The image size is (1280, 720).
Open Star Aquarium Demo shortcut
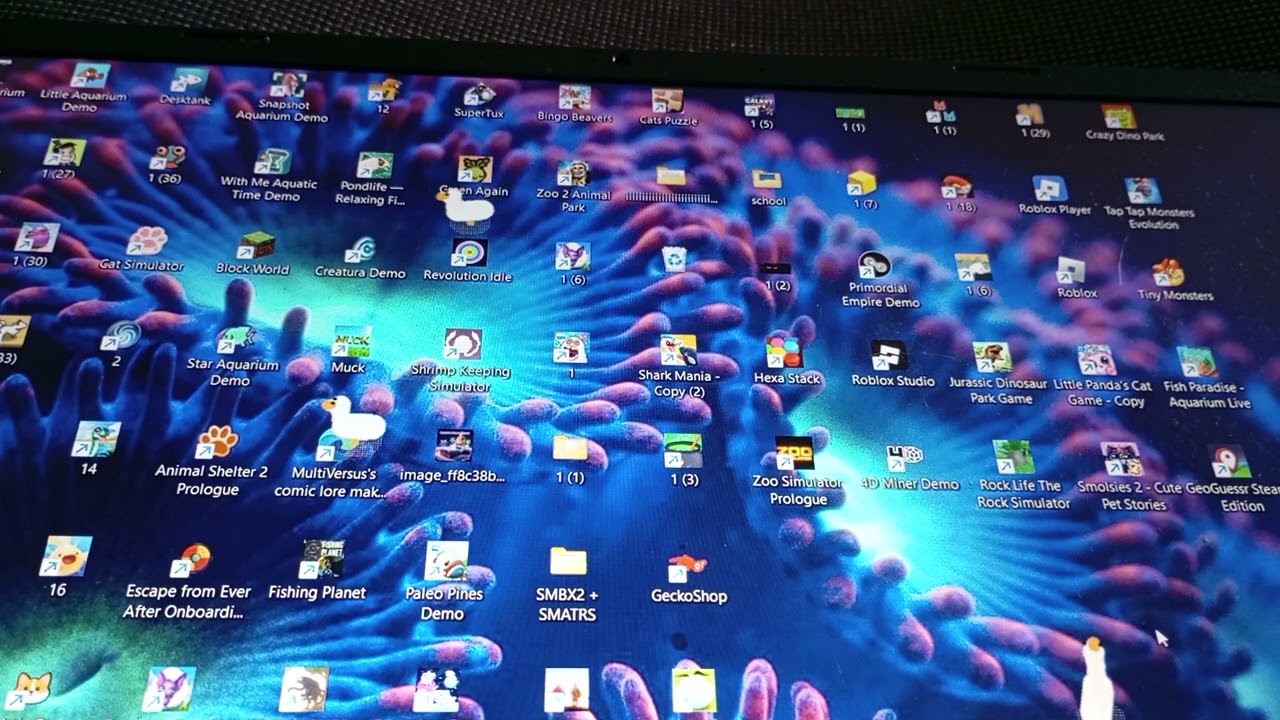pos(234,340)
